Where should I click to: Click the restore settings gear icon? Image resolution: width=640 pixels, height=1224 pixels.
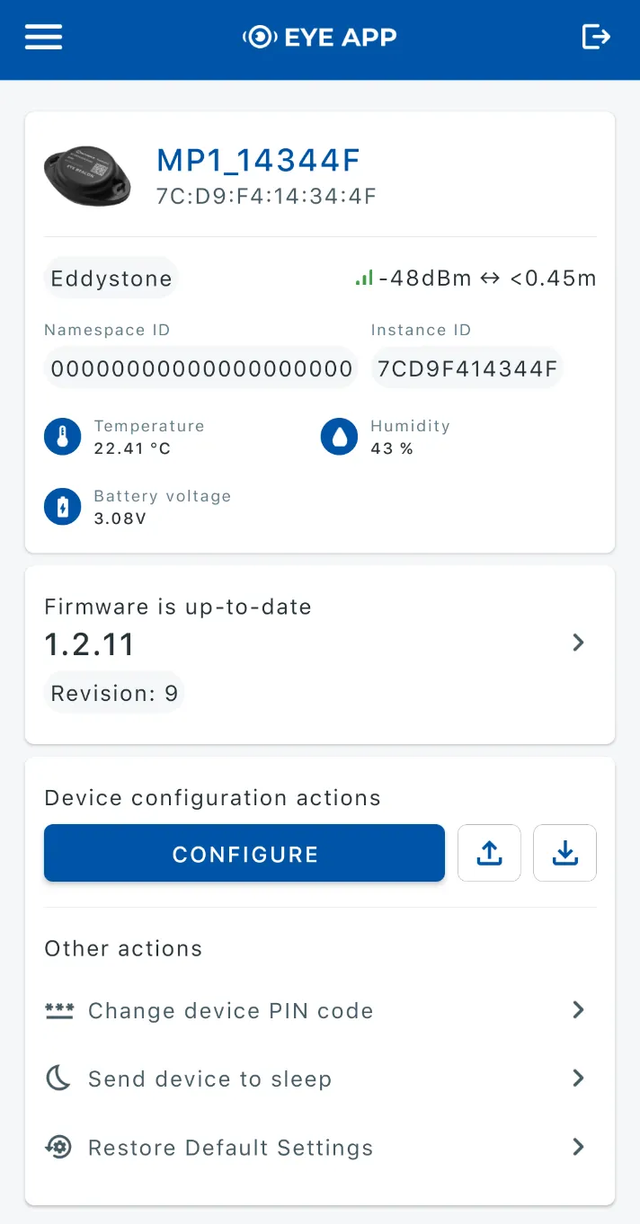[x=59, y=1147]
